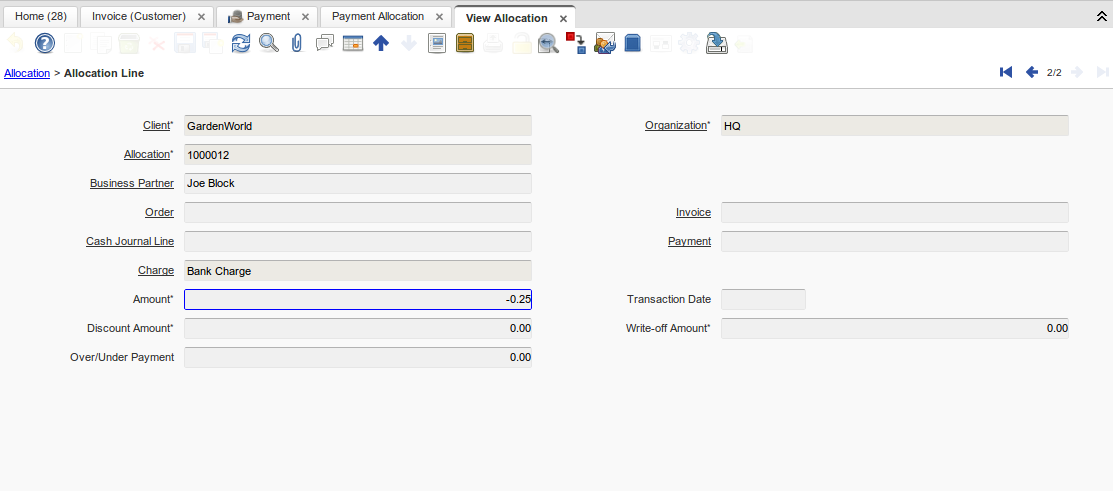
Task: Open Find Record magnifier icon
Action: 269,43
